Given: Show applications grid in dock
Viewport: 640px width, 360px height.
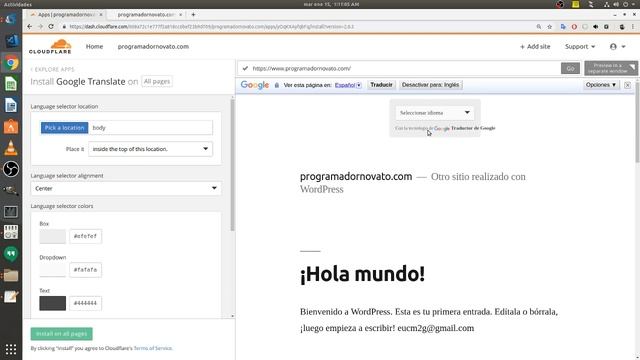Looking at the screenshot, I should coord(11,349).
